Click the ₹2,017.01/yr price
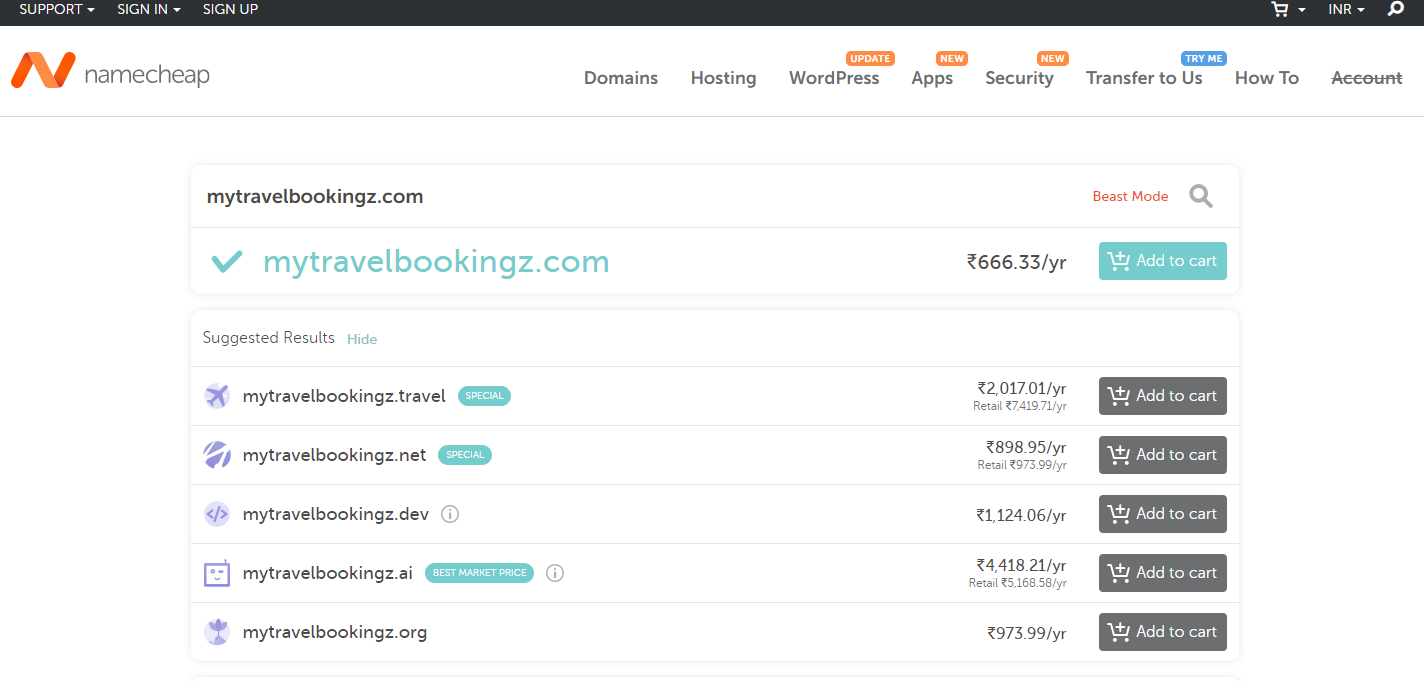The image size is (1424, 681). tap(1022, 388)
